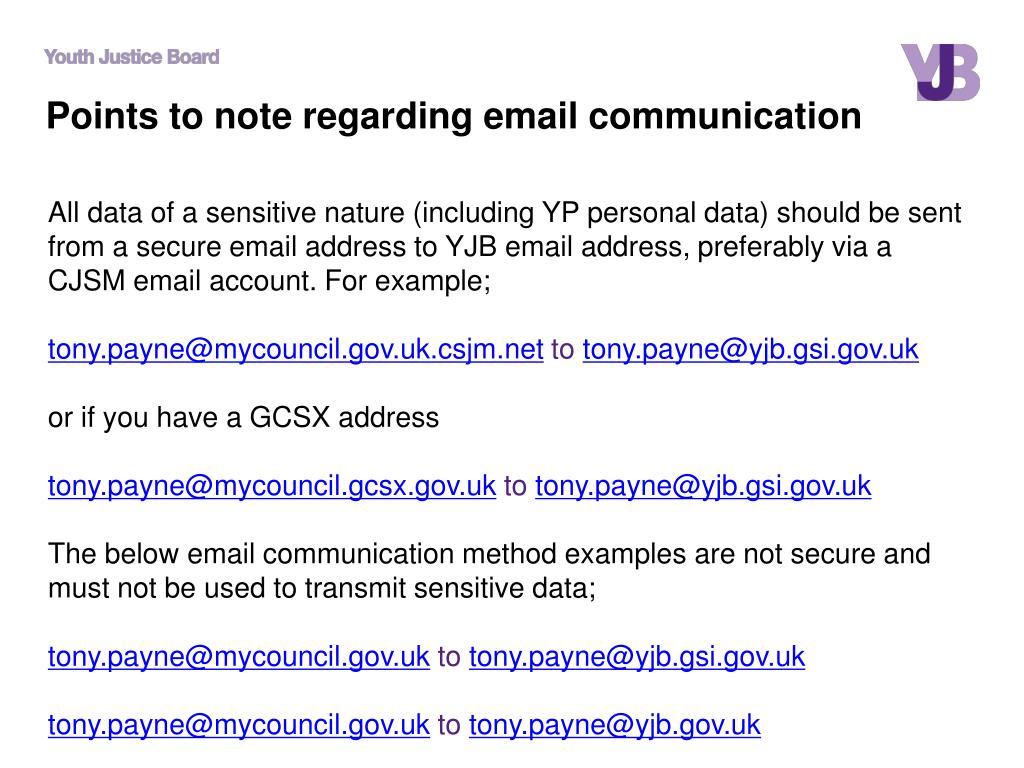Click the slide title about email communication
The height and width of the screenshot is (768, 1024).
point(454,116)
